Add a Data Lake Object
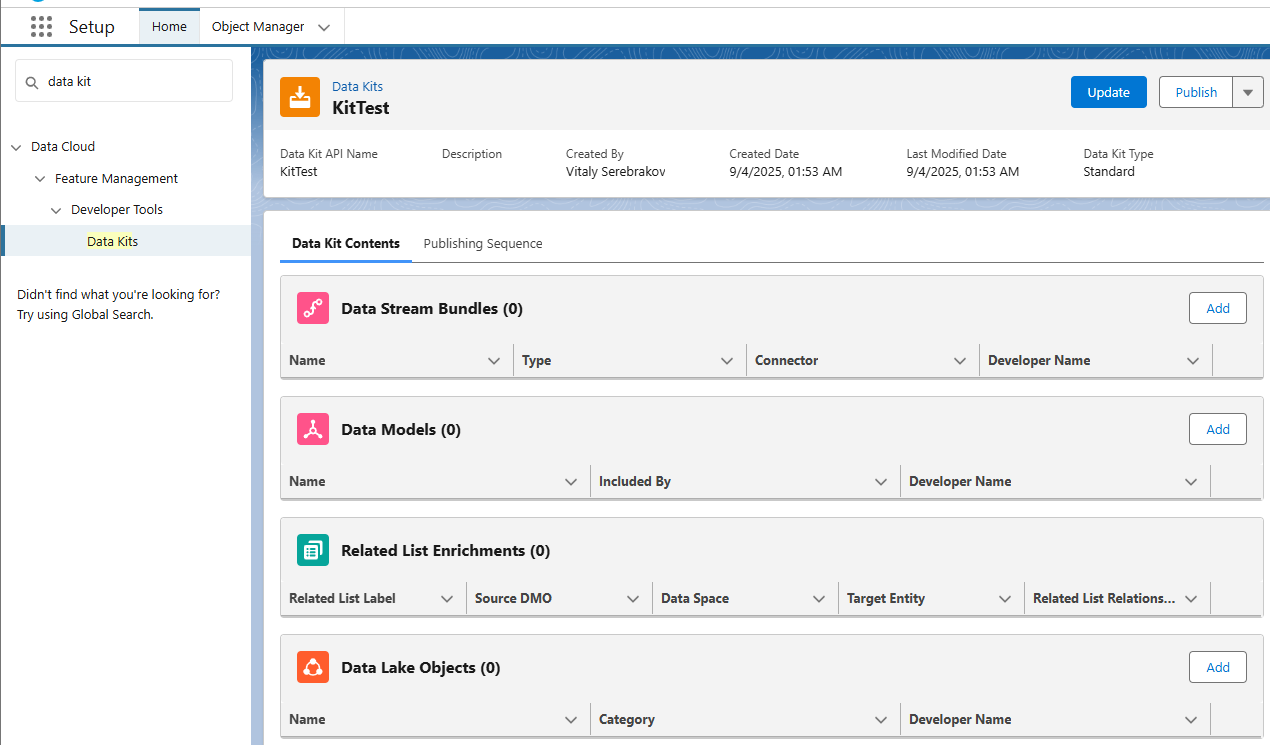 [x=1218, y=667]
